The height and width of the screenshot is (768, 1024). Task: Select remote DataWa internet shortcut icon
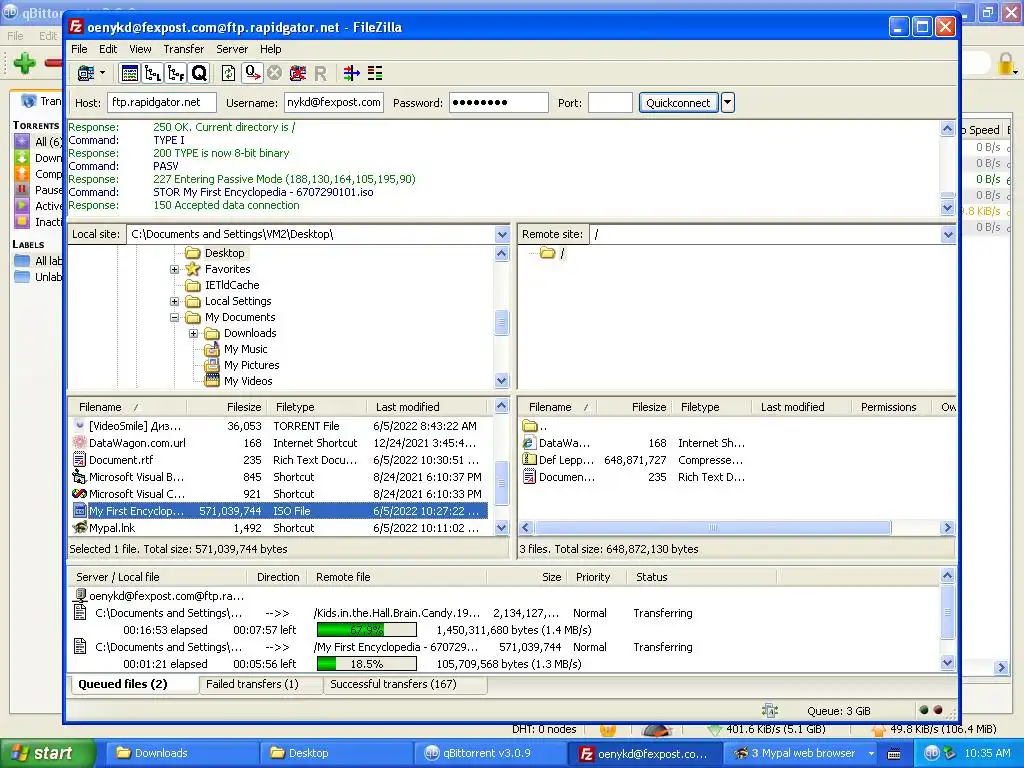click(x=530, y=443)
